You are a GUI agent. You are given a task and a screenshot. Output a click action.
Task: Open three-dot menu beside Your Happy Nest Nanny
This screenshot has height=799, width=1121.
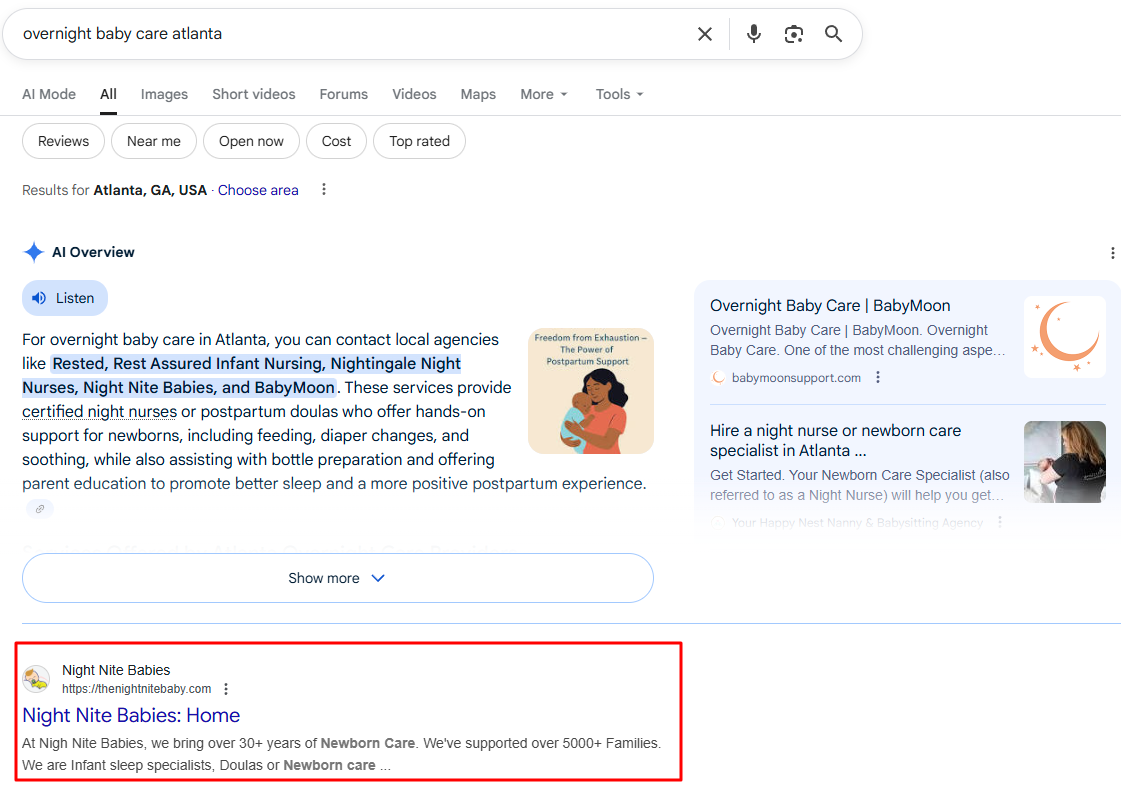tap(999, 522)
